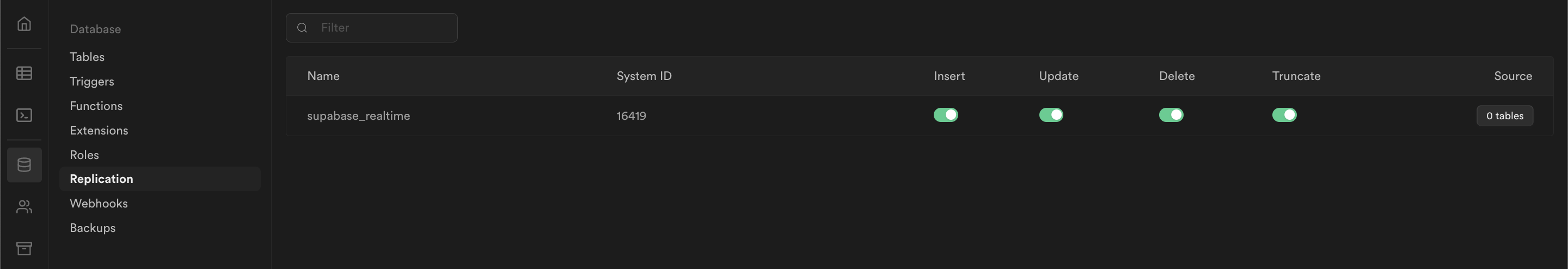
Task: Toggle Truncate for supabase_realtime
Action: pos(1284,115)
